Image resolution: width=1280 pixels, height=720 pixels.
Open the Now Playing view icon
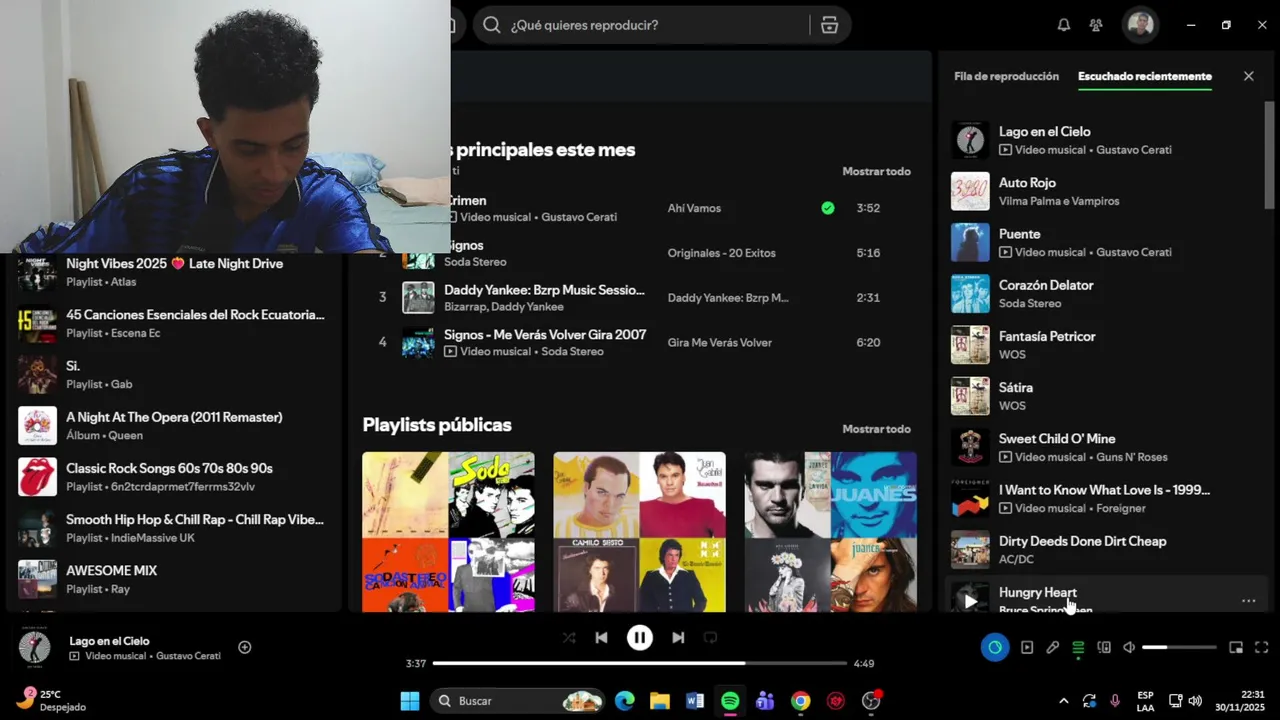(x=1027, y=647)
